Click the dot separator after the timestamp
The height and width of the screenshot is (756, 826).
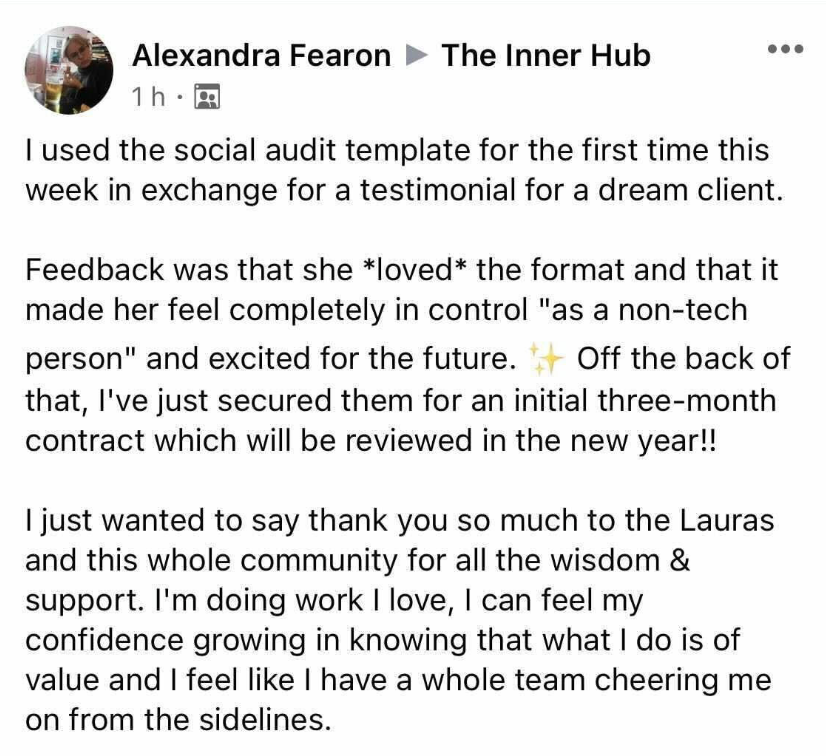click(x=181, y=96)
